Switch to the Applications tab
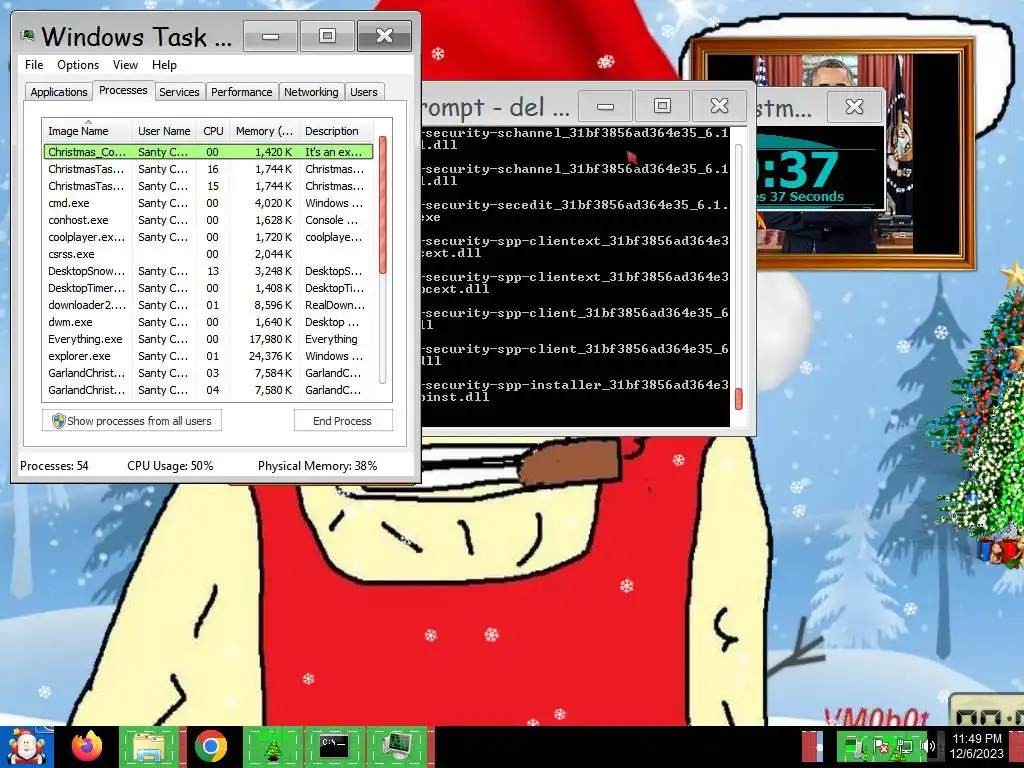Image resolution: width=1024 pixels, height=768 pixels. coord(59,92)
